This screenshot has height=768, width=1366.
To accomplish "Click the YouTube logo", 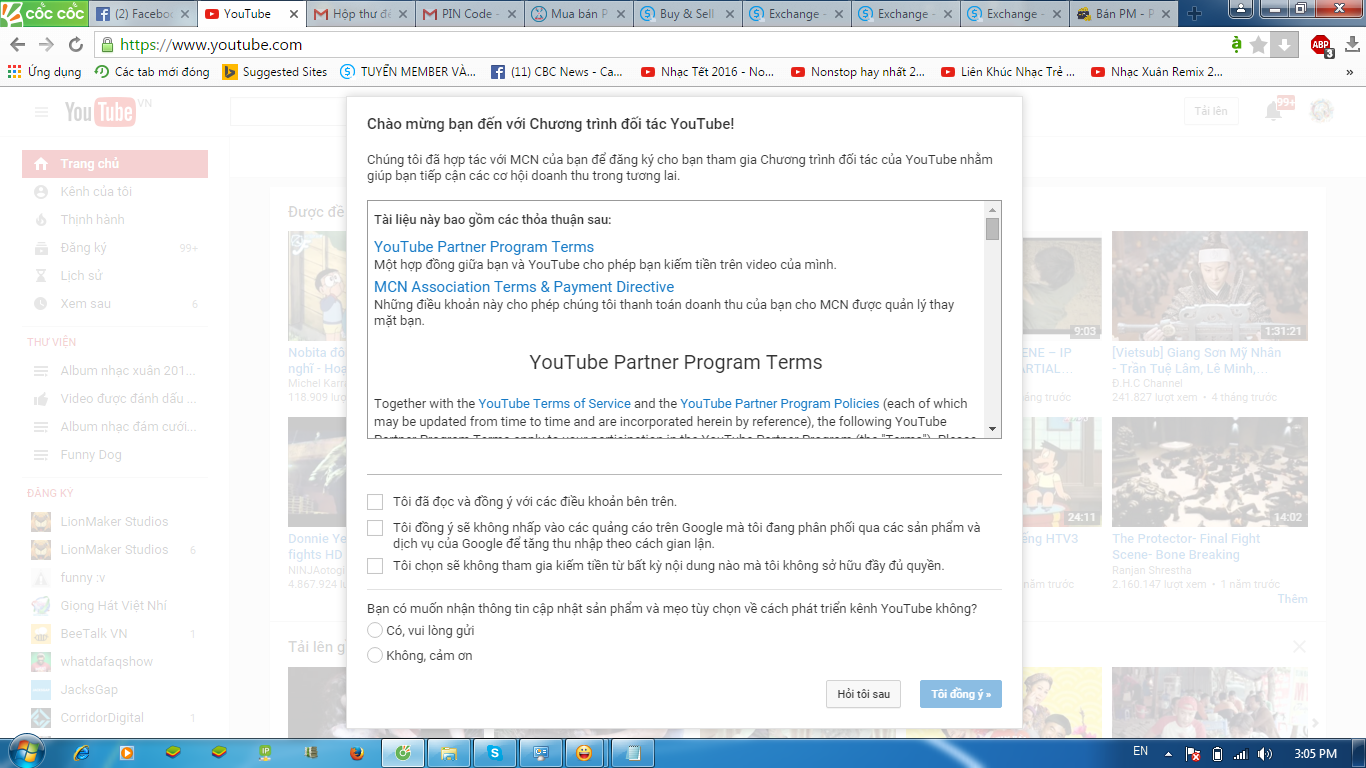I will (101, 112).
